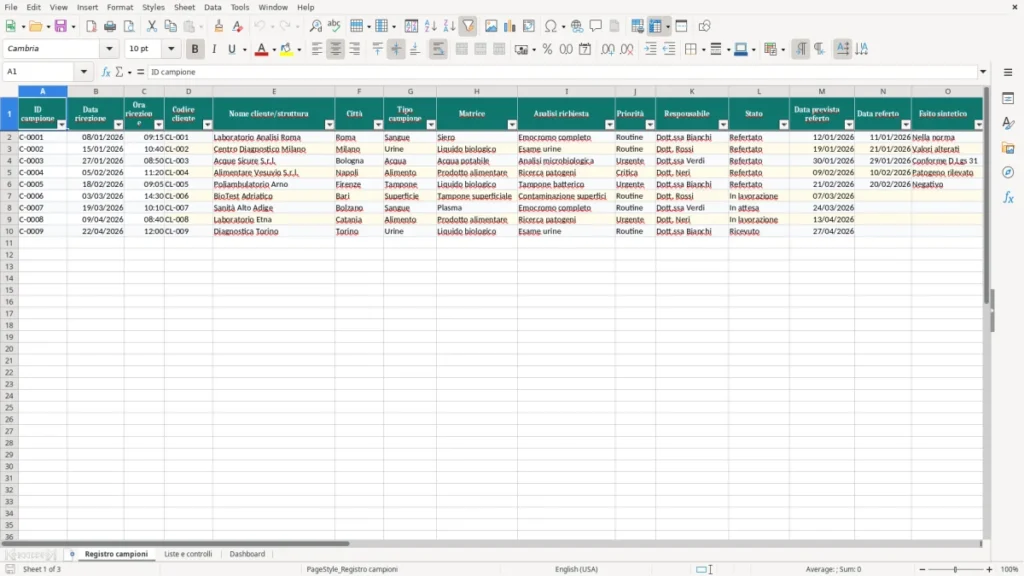Image resolution: width=1024 pixels, height=576 pixels.
Task: Click Sort Ascending icon
Action: 430,26
